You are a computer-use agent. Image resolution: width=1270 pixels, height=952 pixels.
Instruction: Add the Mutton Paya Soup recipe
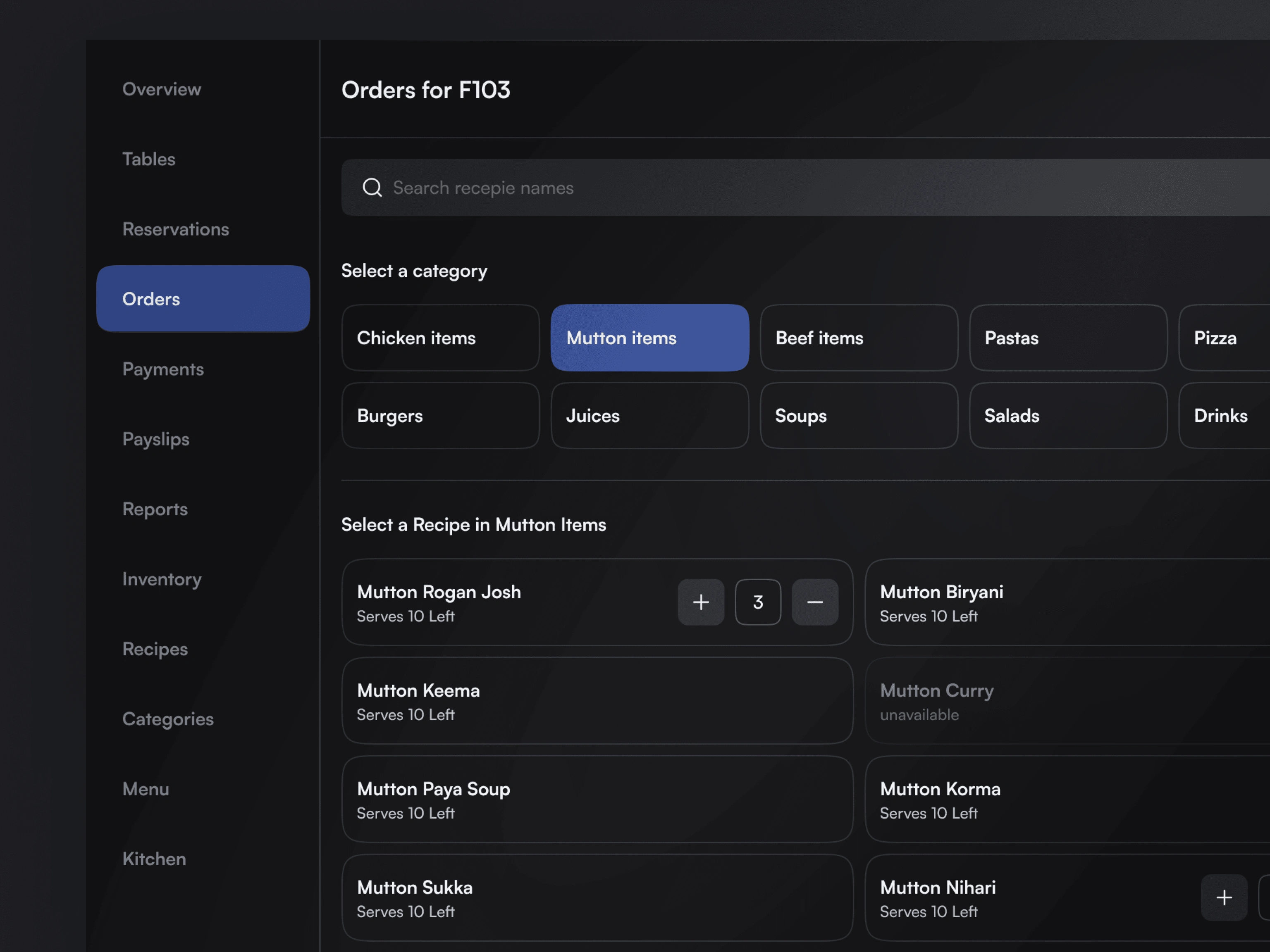[x=597, y=800]
